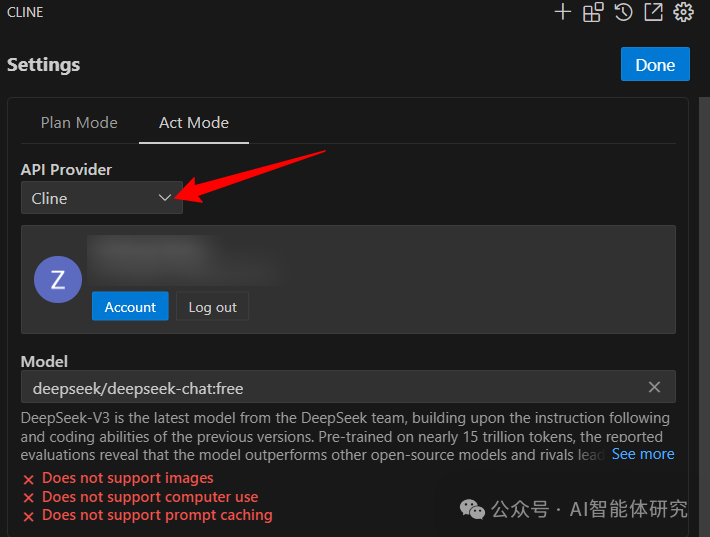Image resolution: width=710 pixels, height=537 pixels.
Task: Click the Model label
Action: pyautogui.click(x=44, y=361)
